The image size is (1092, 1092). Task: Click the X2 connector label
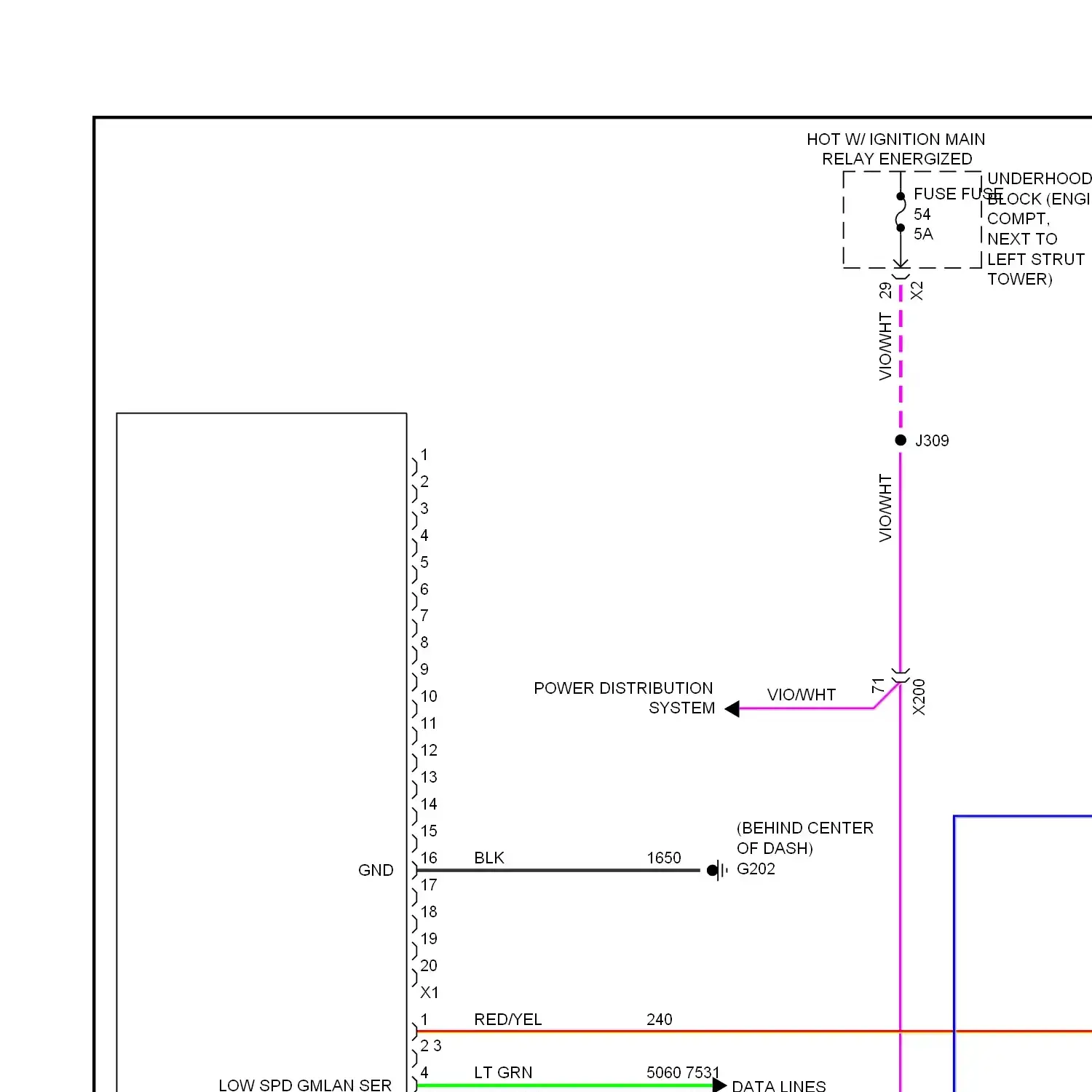click(x=917, y=290)
